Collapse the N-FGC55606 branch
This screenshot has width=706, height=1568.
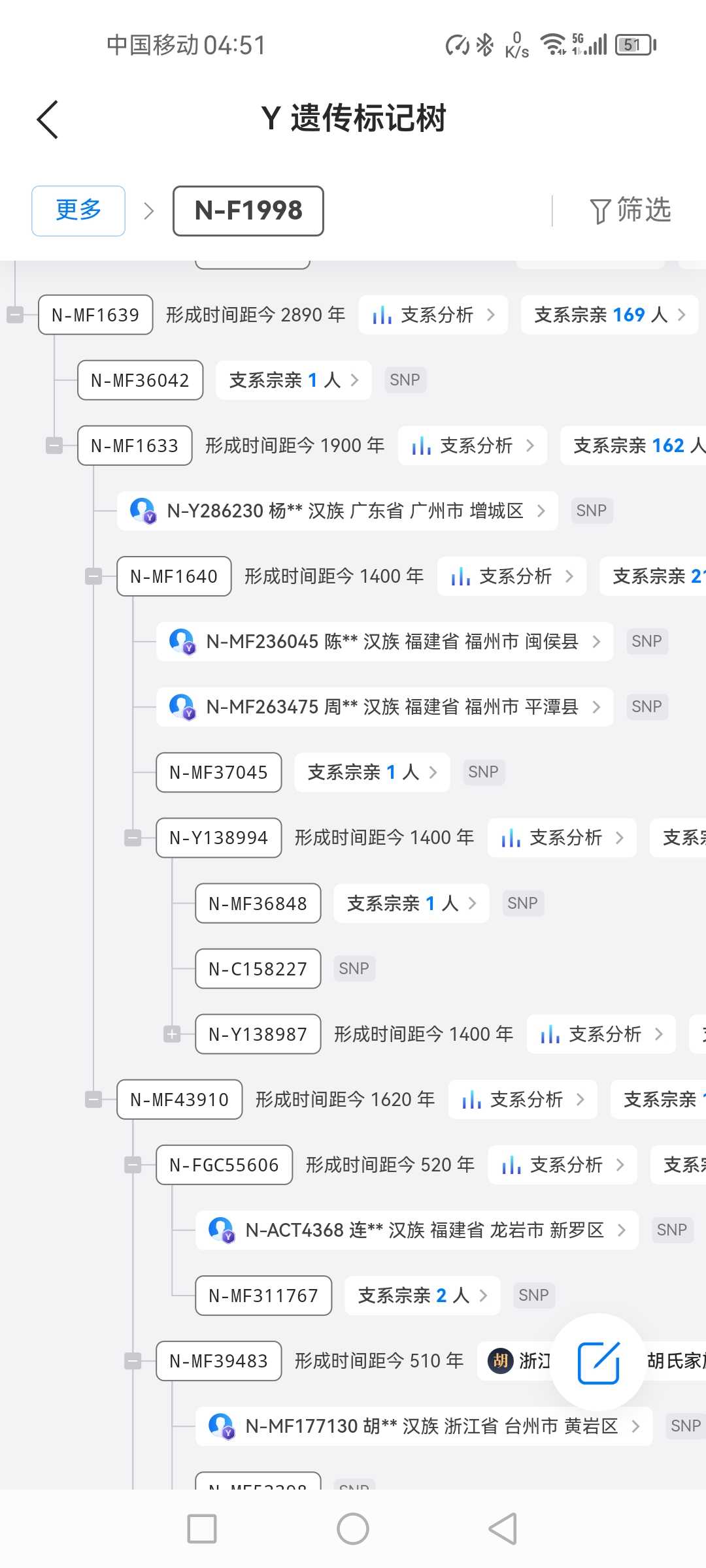click(x=133, y=1164)
